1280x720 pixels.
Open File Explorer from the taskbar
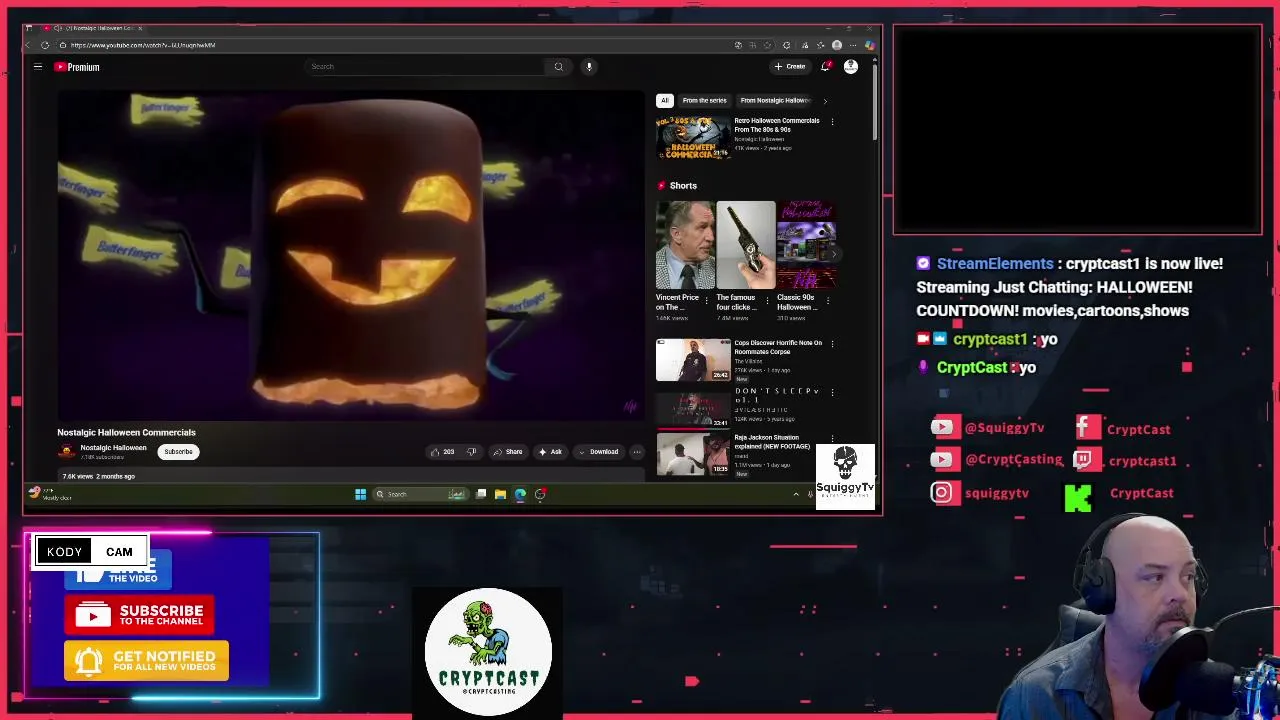pyautogui.click(x=500, y=494)
